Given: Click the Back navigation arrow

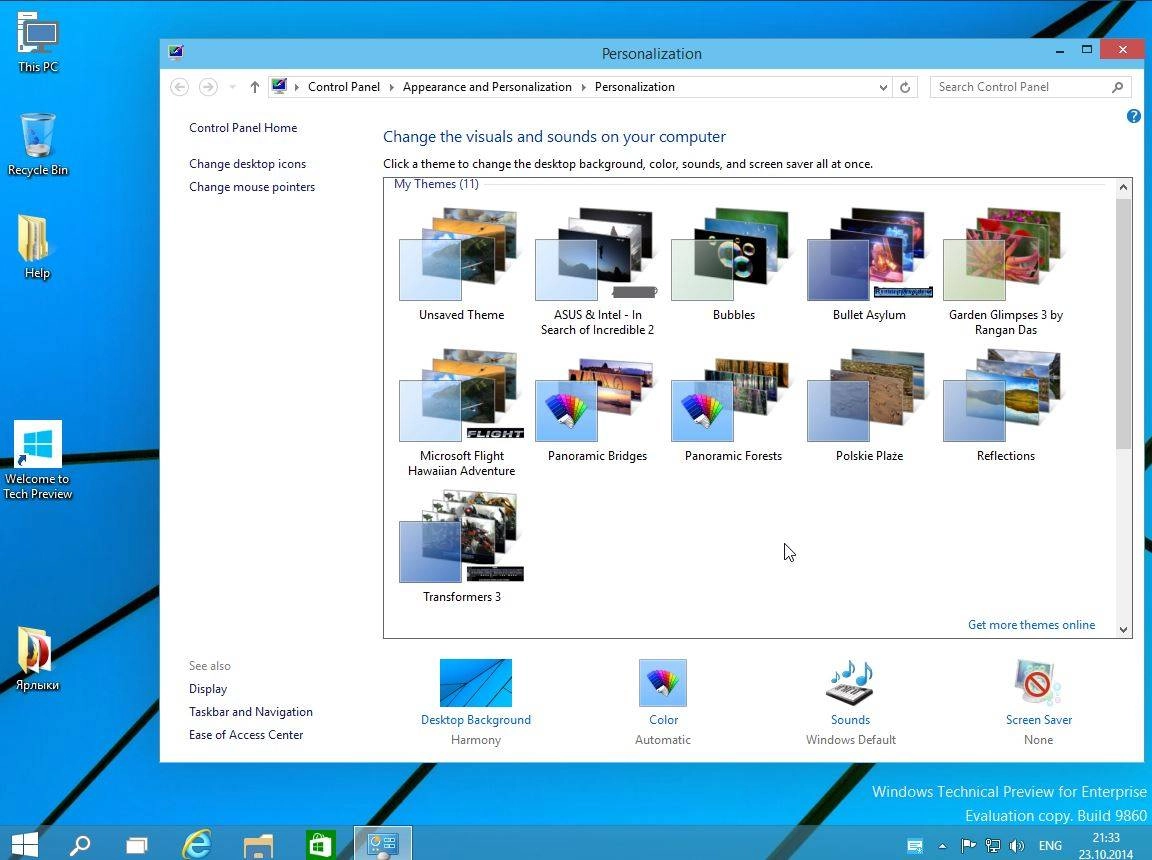Looking at the screenshot, I should pos(179,87).
